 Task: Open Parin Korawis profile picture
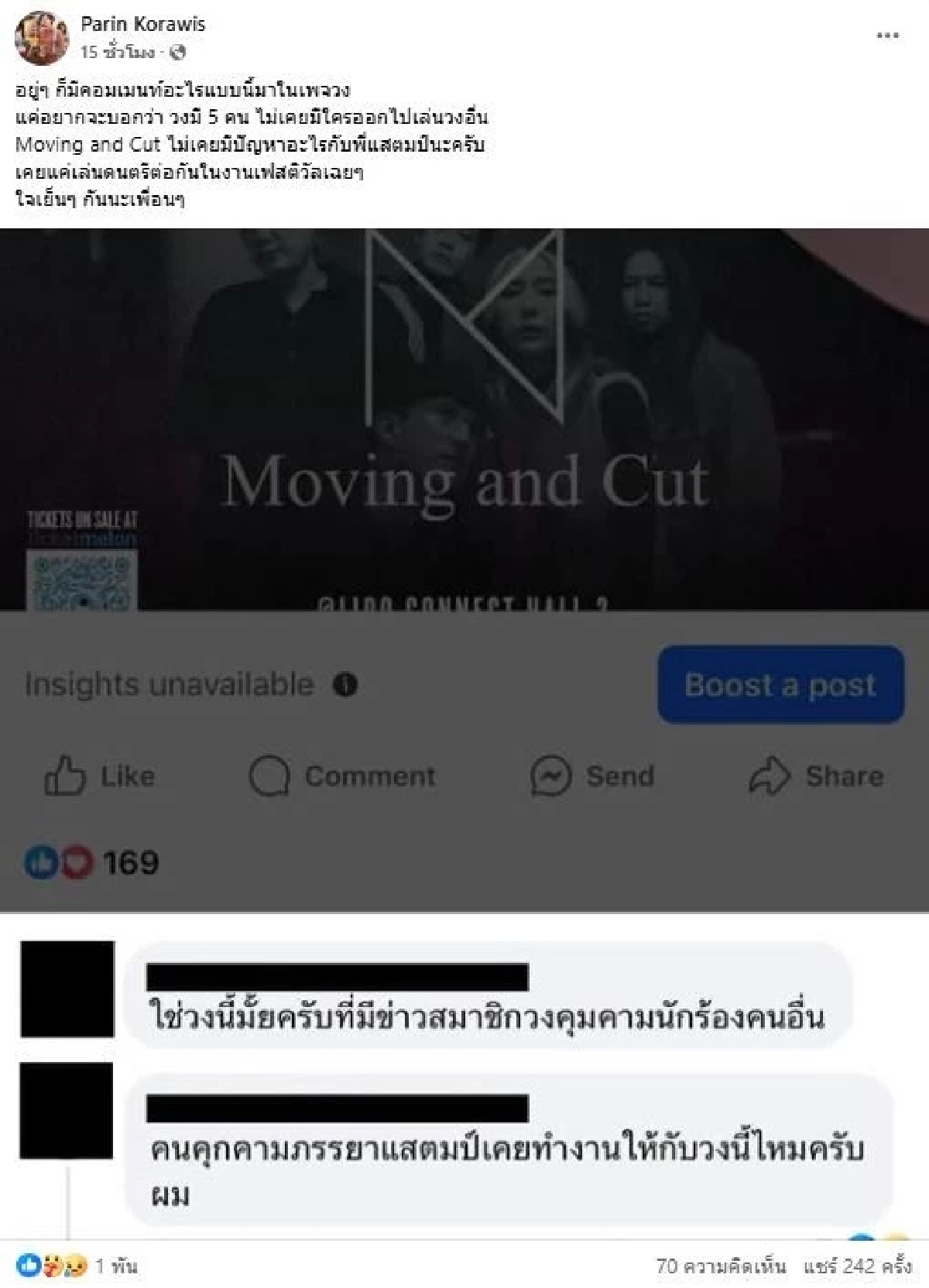pos(41,37)
